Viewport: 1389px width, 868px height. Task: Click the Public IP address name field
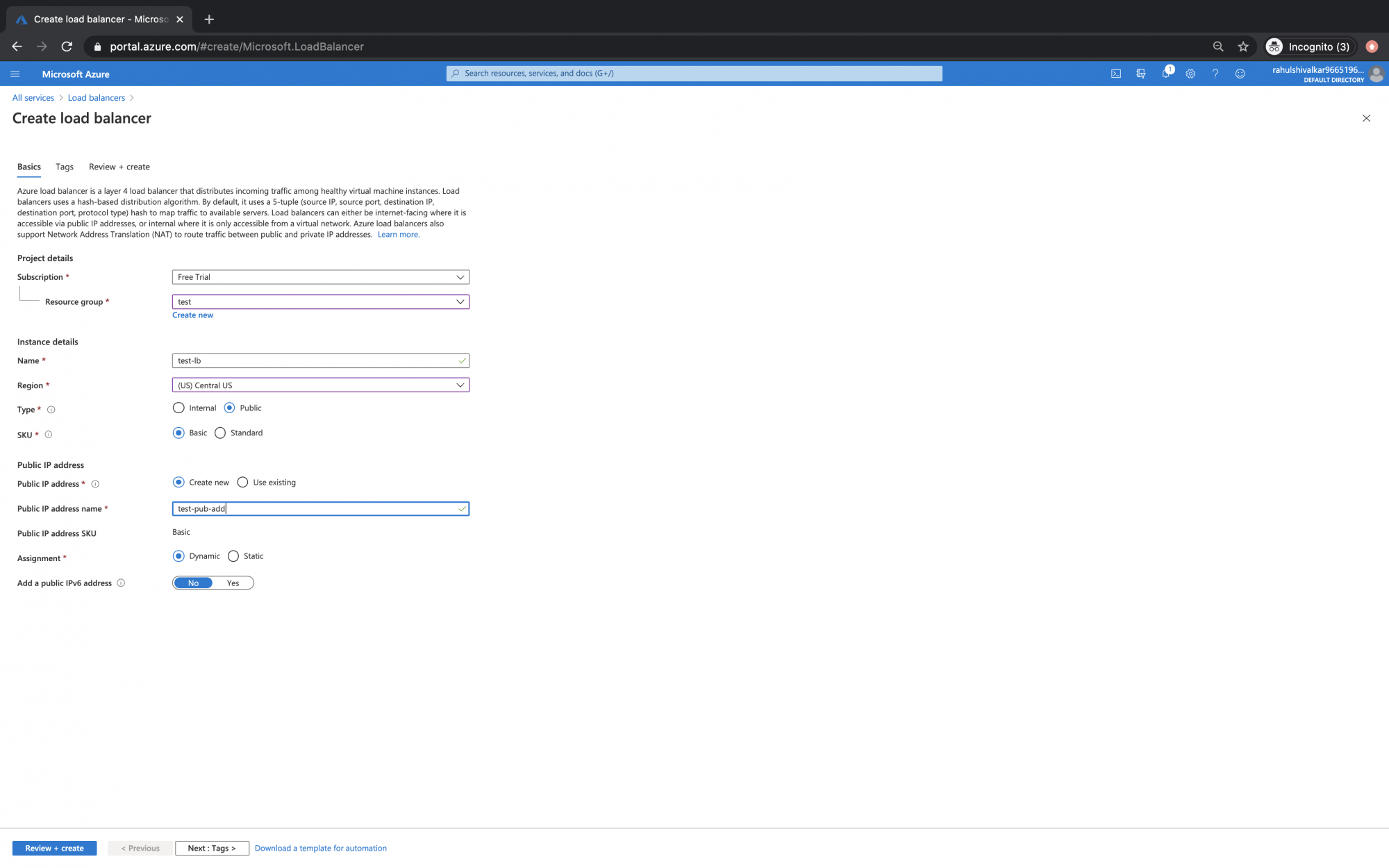pyautogui.click(x=313, y=509)
